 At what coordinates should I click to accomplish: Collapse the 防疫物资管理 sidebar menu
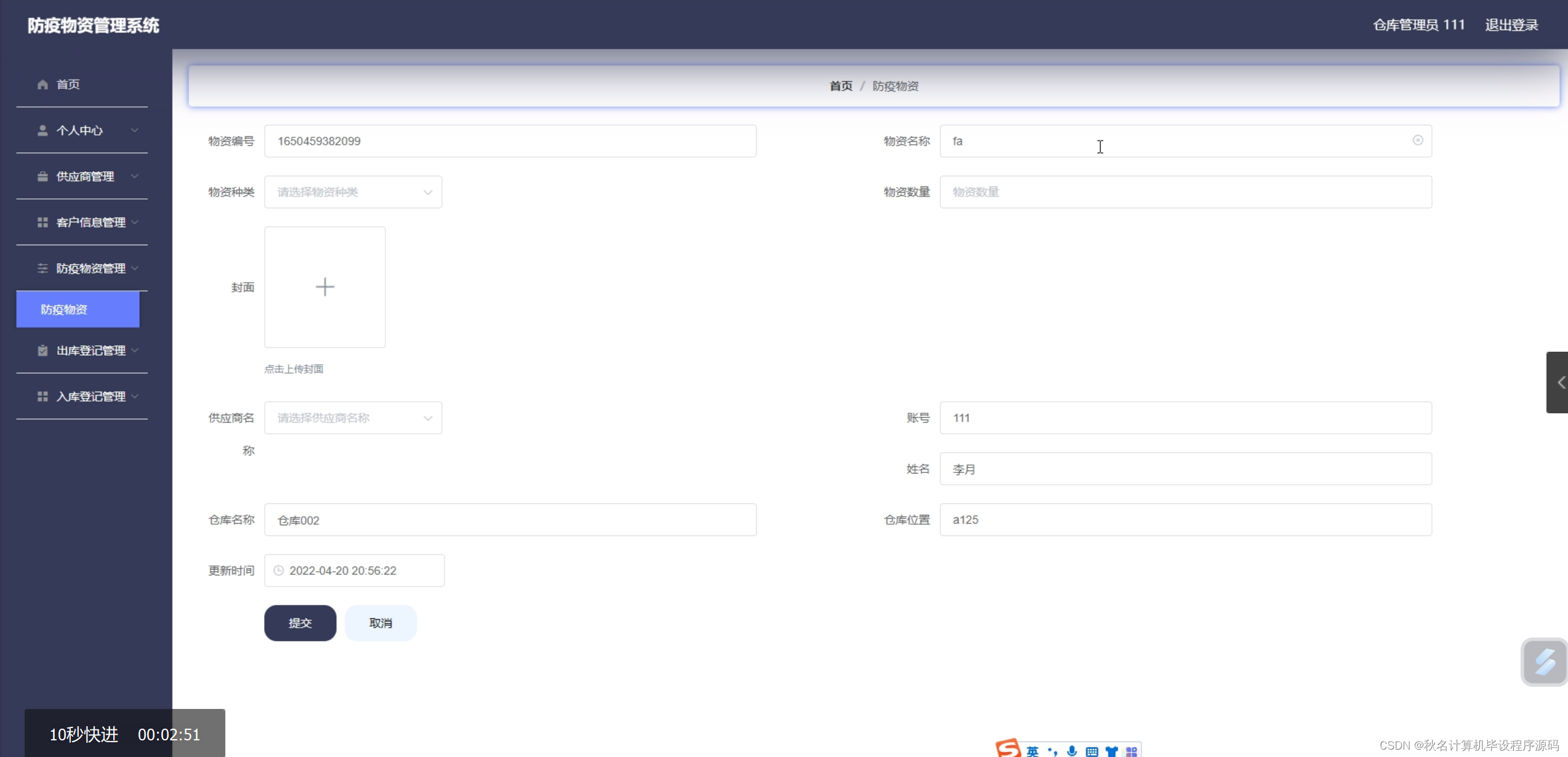[x=90, y=269]
